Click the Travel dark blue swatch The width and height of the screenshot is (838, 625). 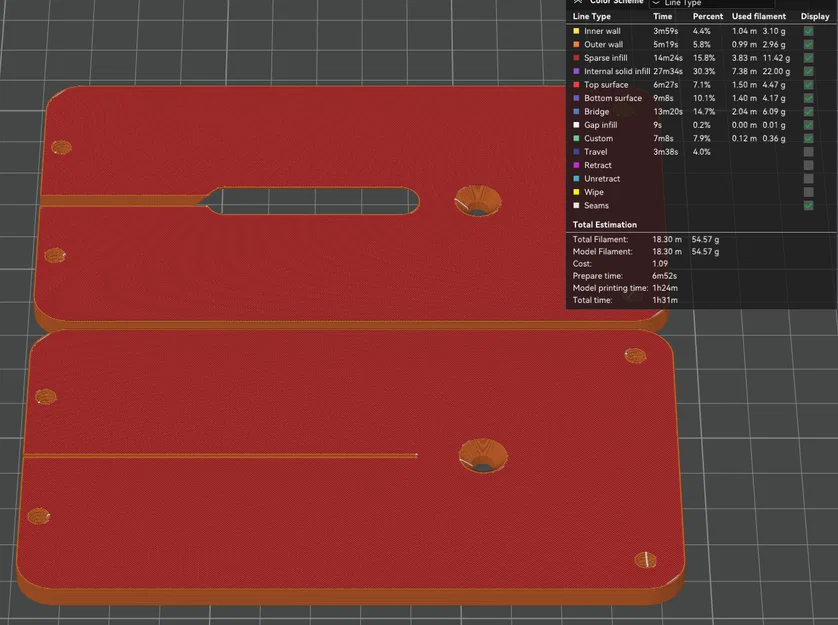click(x=576, y=152)
